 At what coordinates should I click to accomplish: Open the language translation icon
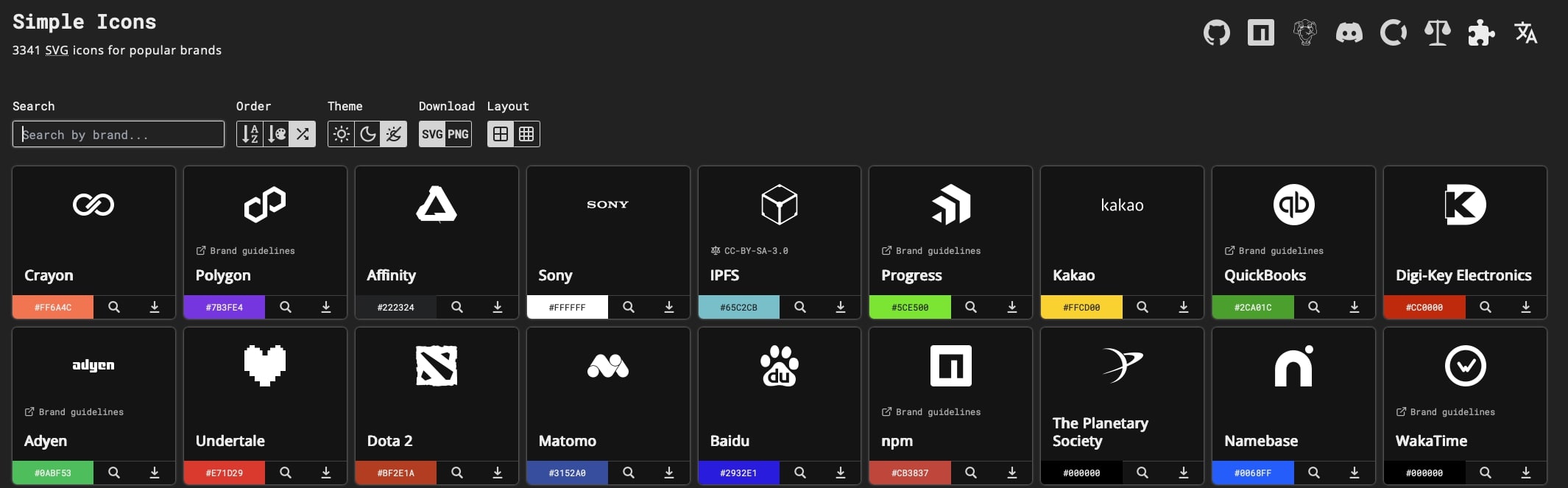(1525, 32)
